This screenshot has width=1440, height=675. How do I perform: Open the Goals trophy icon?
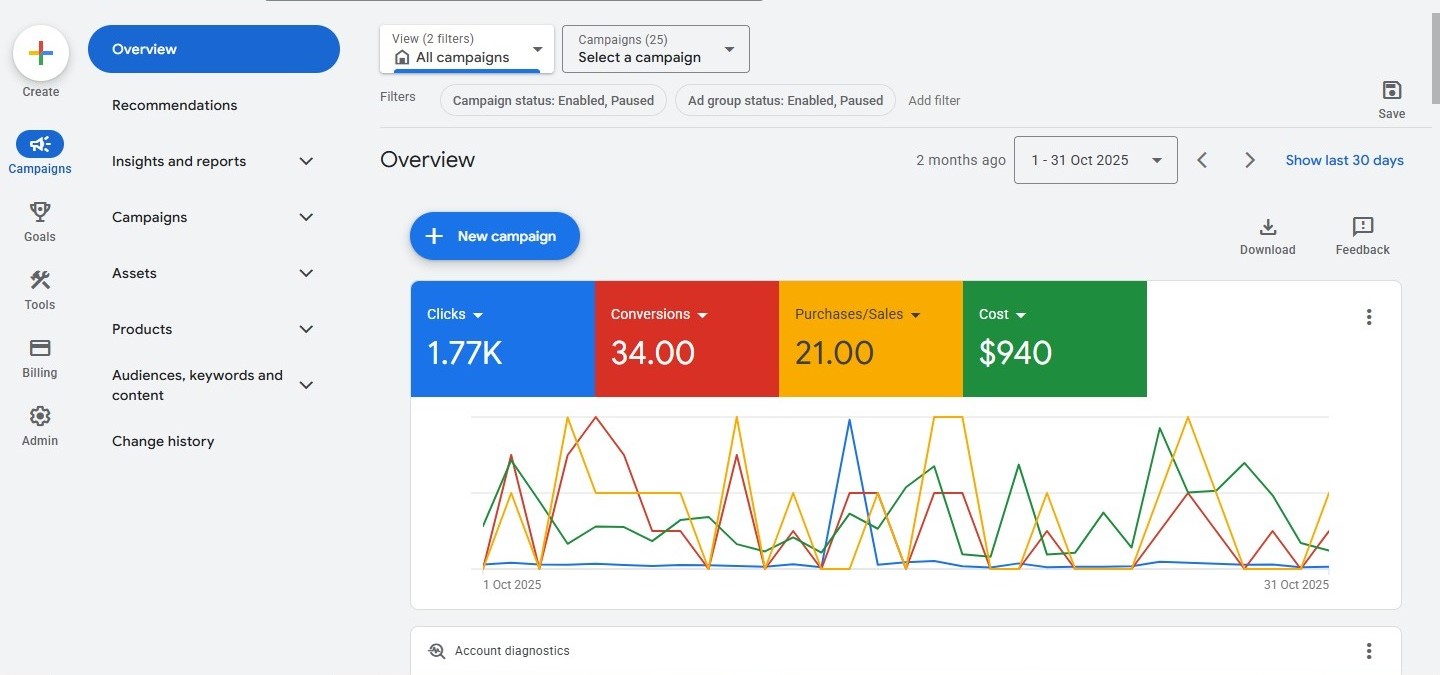pyautogui.click(x=40, y=212)
